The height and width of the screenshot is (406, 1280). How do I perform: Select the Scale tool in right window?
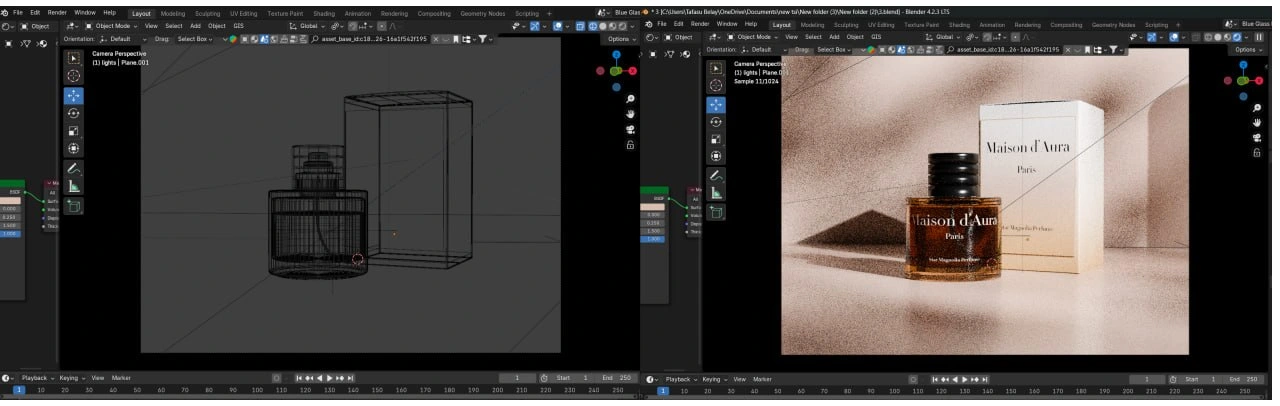click(716, 139)
